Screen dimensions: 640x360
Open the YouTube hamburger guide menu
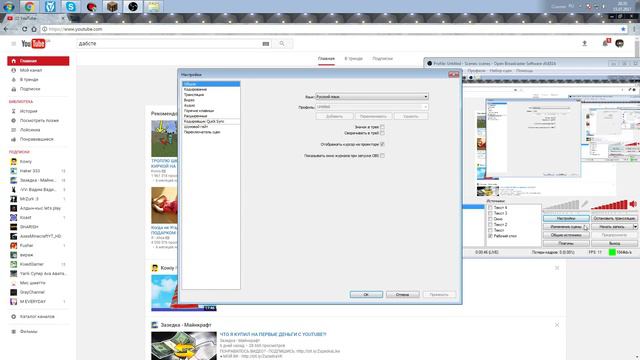pos(13,43)
